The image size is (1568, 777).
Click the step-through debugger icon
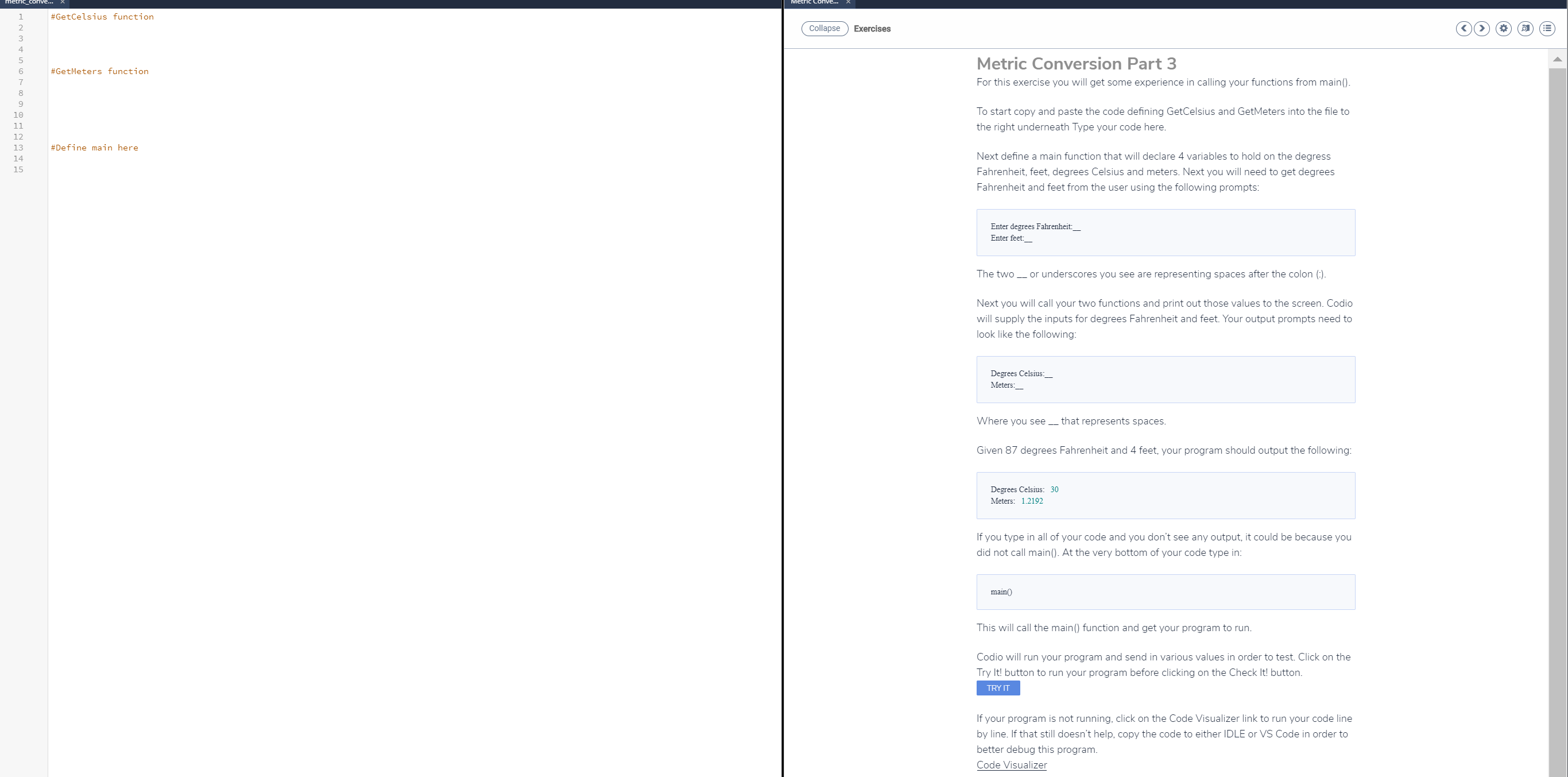coord(1525,28)
